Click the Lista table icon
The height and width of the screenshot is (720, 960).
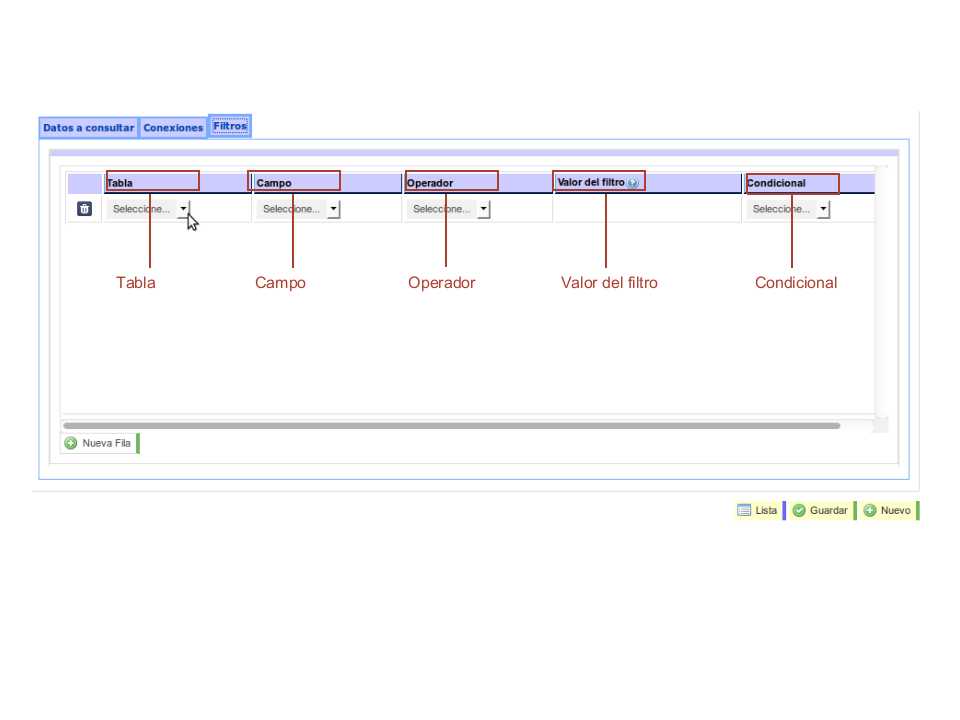pos(744,510)
